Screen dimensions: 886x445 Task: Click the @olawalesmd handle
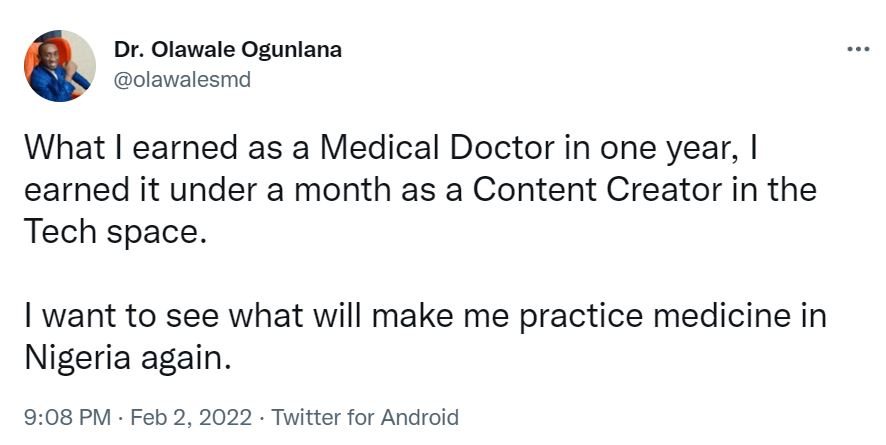coord(183,80)
